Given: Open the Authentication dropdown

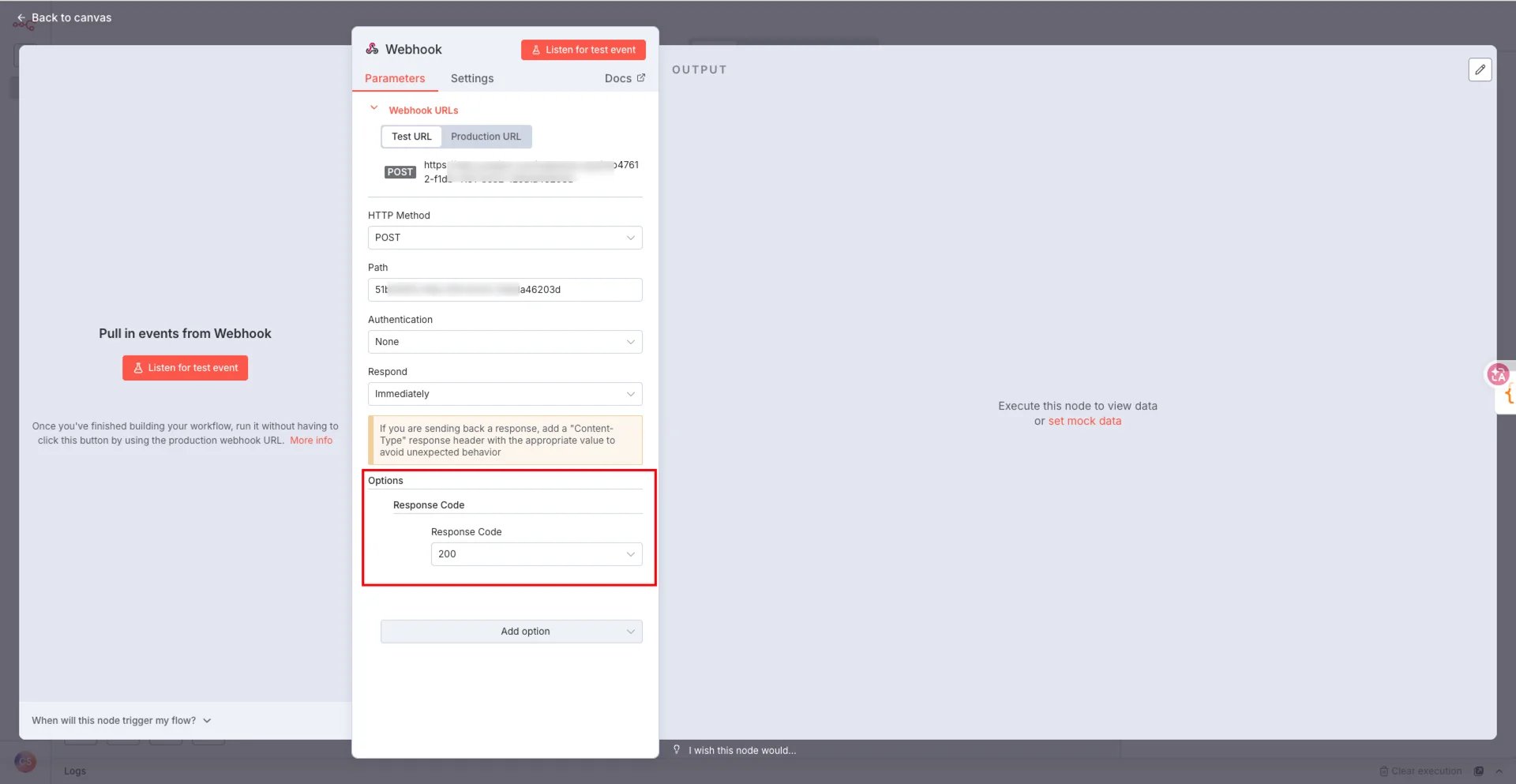Looking at the screenshot, I should pos(505,342).
